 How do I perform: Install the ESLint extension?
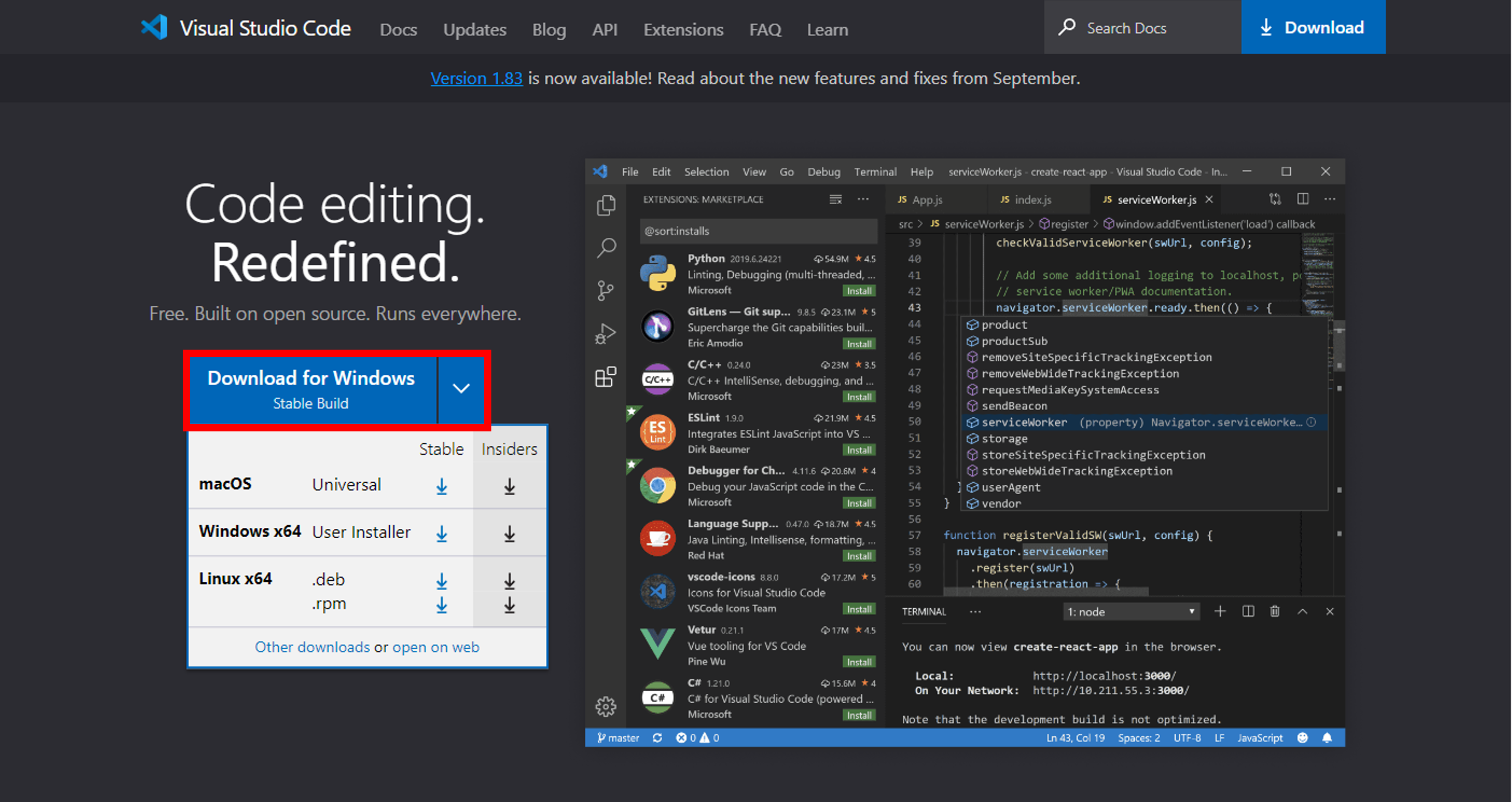[x=859, y=450]
